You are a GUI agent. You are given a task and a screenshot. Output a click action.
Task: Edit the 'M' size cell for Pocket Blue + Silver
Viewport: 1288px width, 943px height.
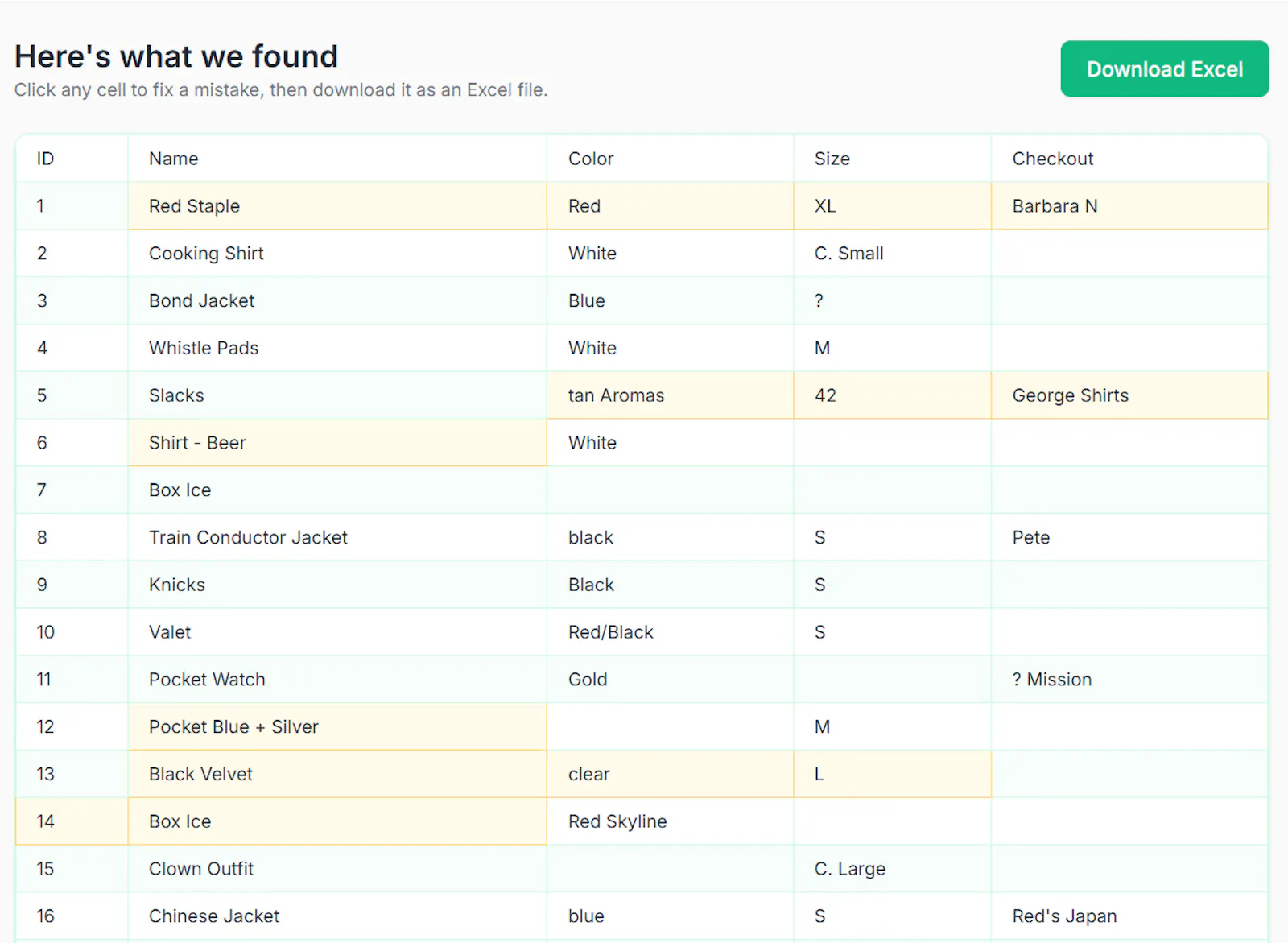coord(892,727)
